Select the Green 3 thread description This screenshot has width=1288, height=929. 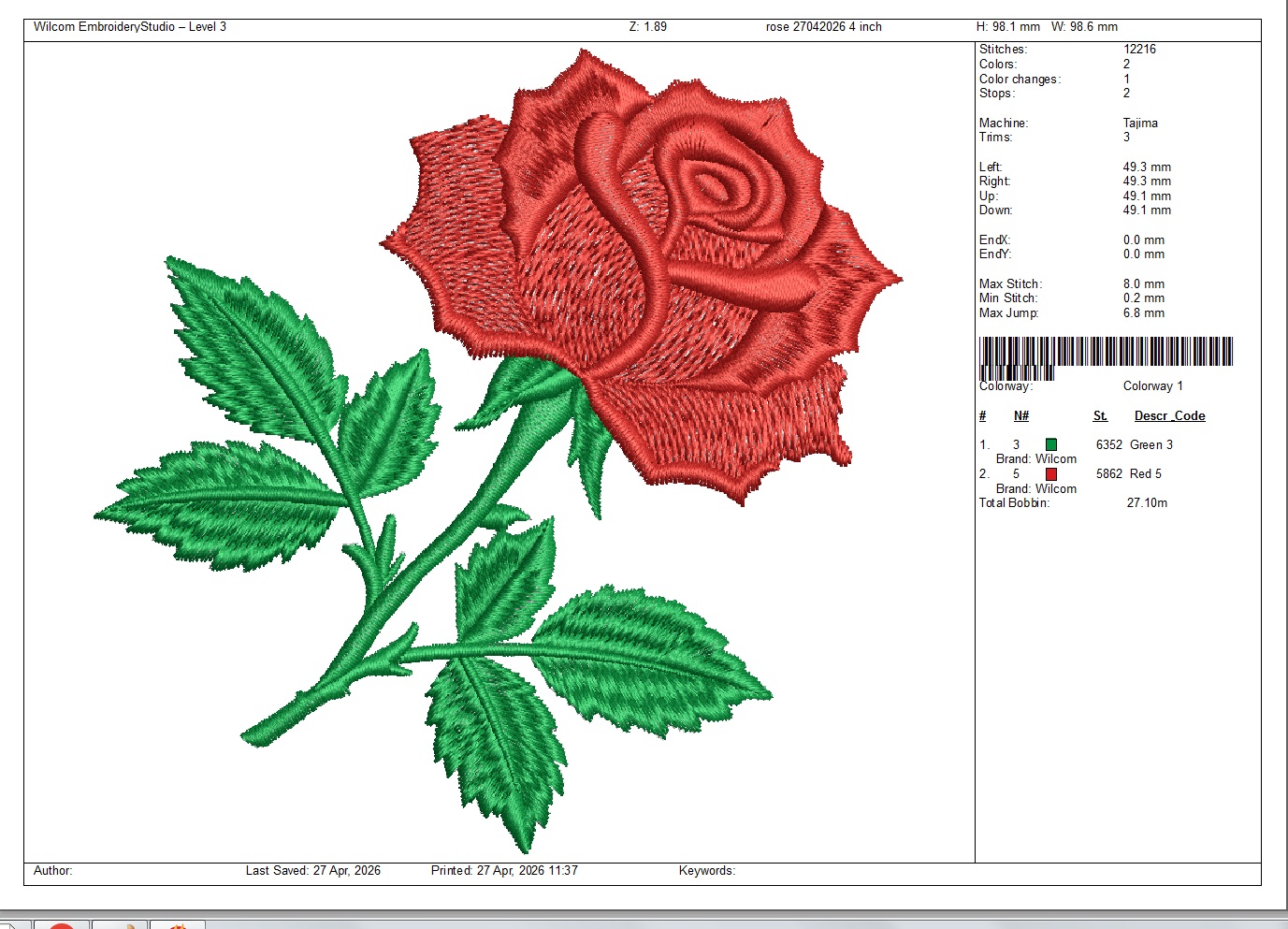point(1151,445)
